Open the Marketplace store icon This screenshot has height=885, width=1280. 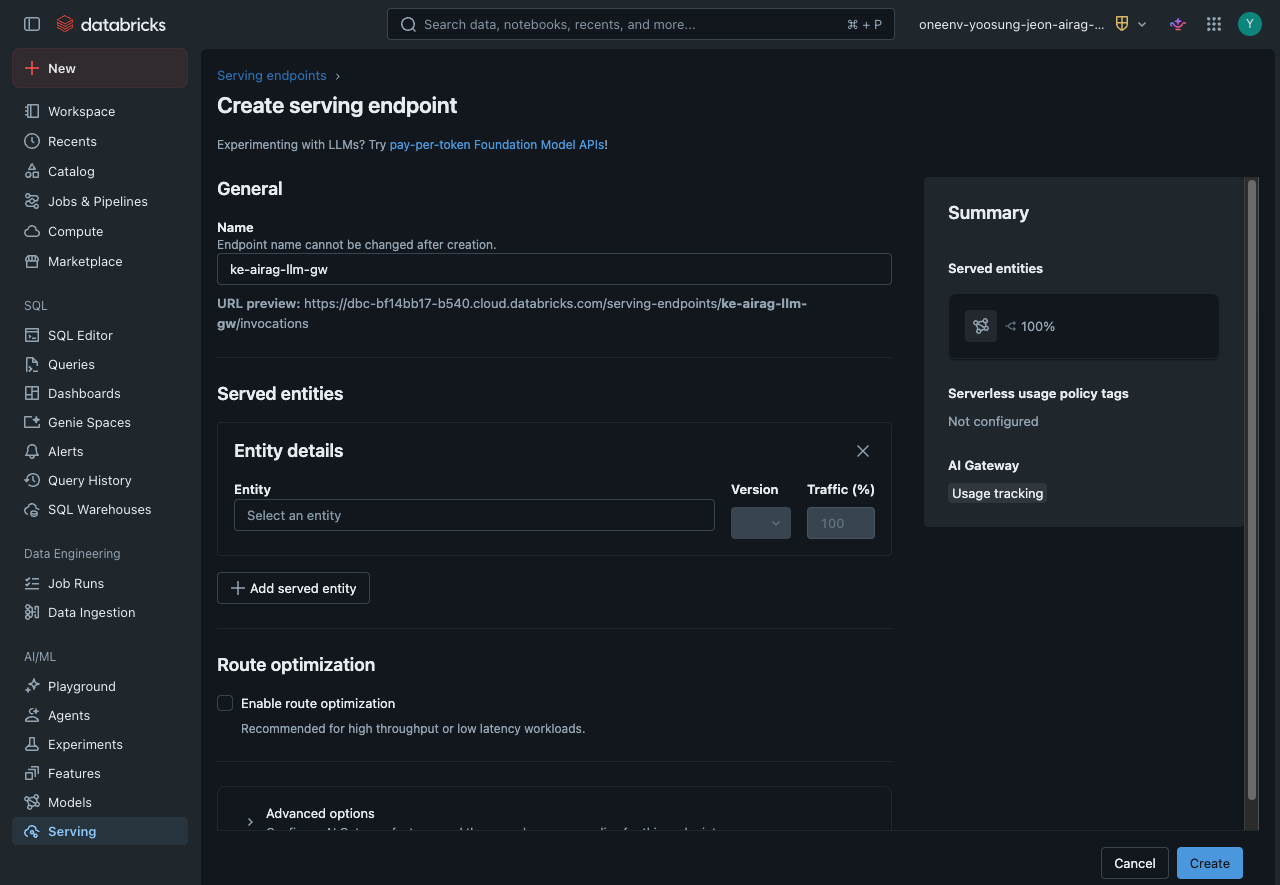coord(32,261)
